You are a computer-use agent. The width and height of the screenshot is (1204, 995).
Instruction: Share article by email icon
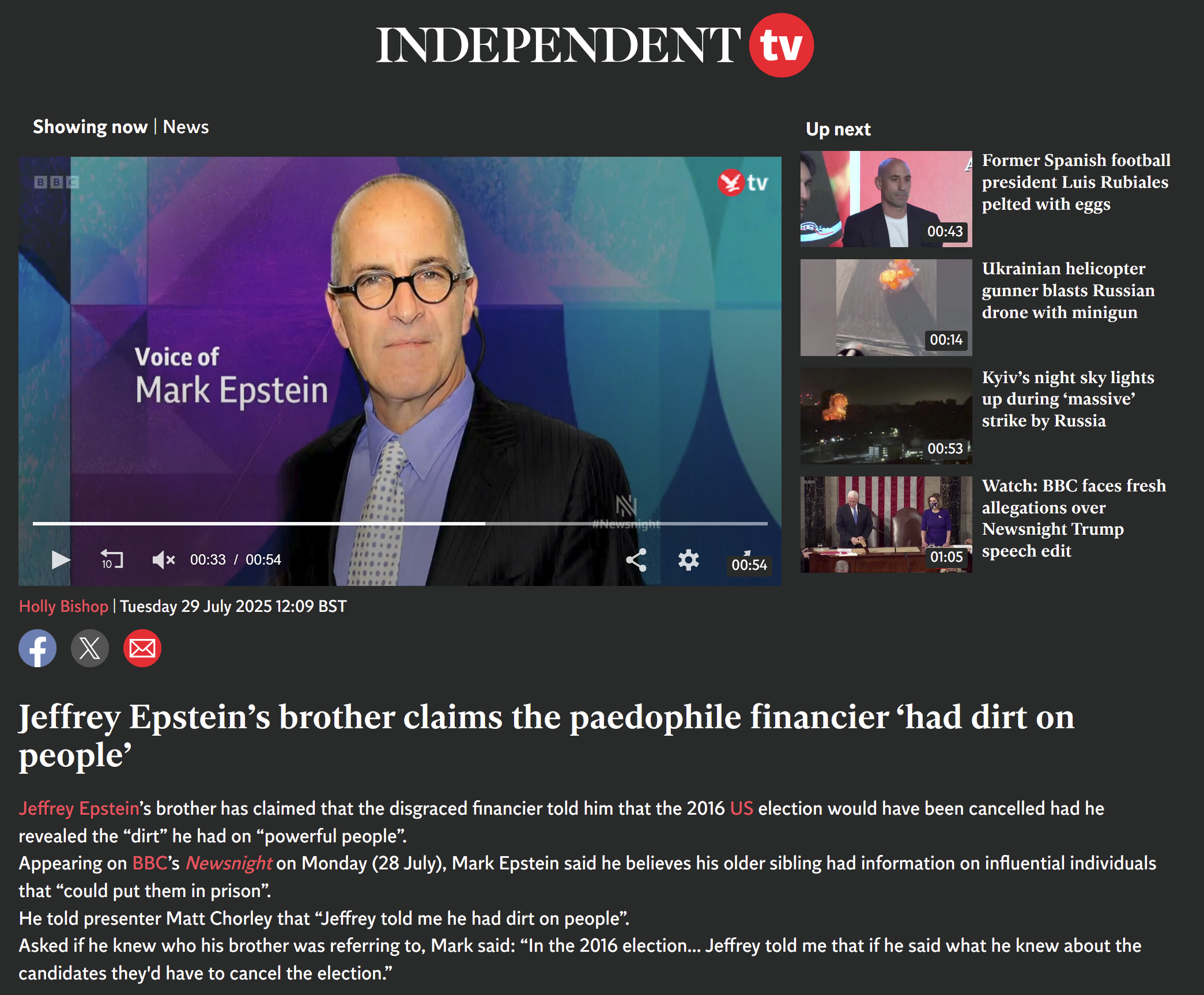point(142,648)
